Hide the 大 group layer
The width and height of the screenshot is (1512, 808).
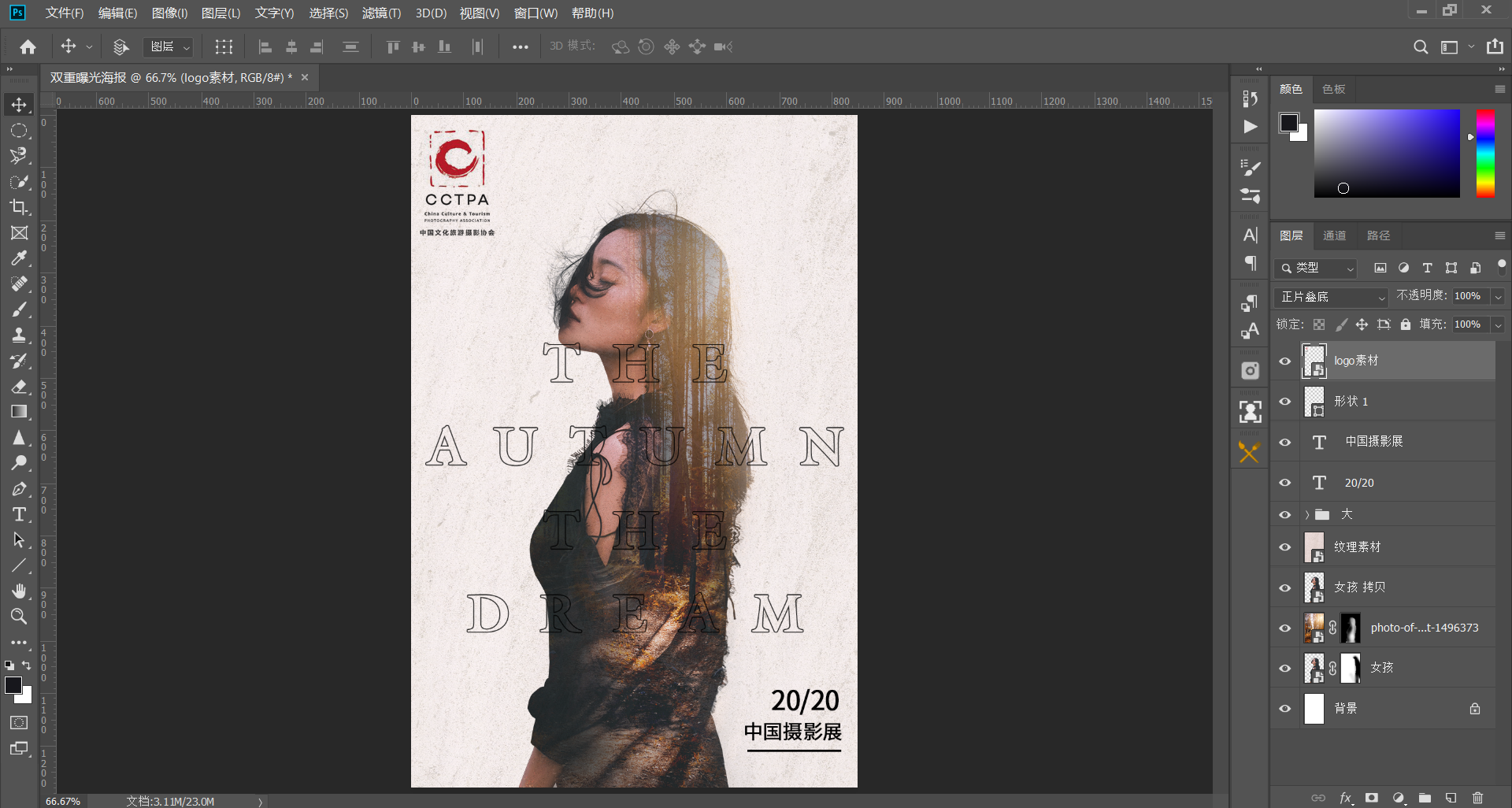(x=1285, y=514)
